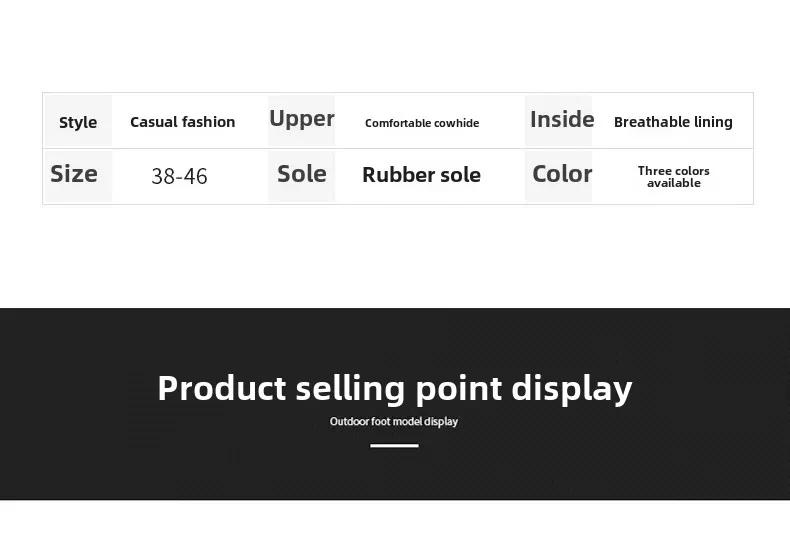The width and height of the screenshot is (790, 537).
Task: Click the word available in the Color cell
Action: coord(674,183)
